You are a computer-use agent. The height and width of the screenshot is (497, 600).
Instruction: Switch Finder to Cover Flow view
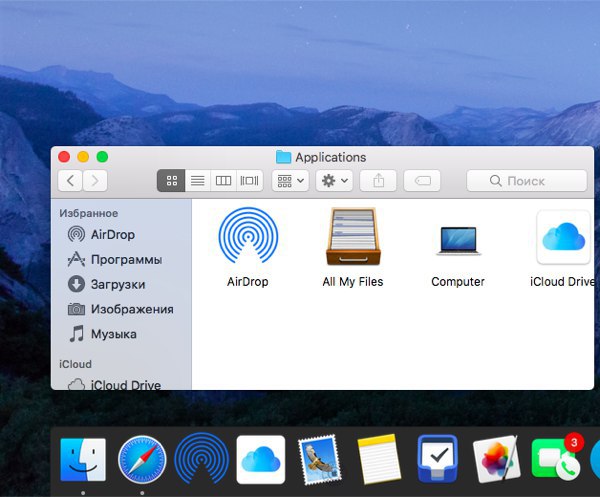(x=249, y=181)
